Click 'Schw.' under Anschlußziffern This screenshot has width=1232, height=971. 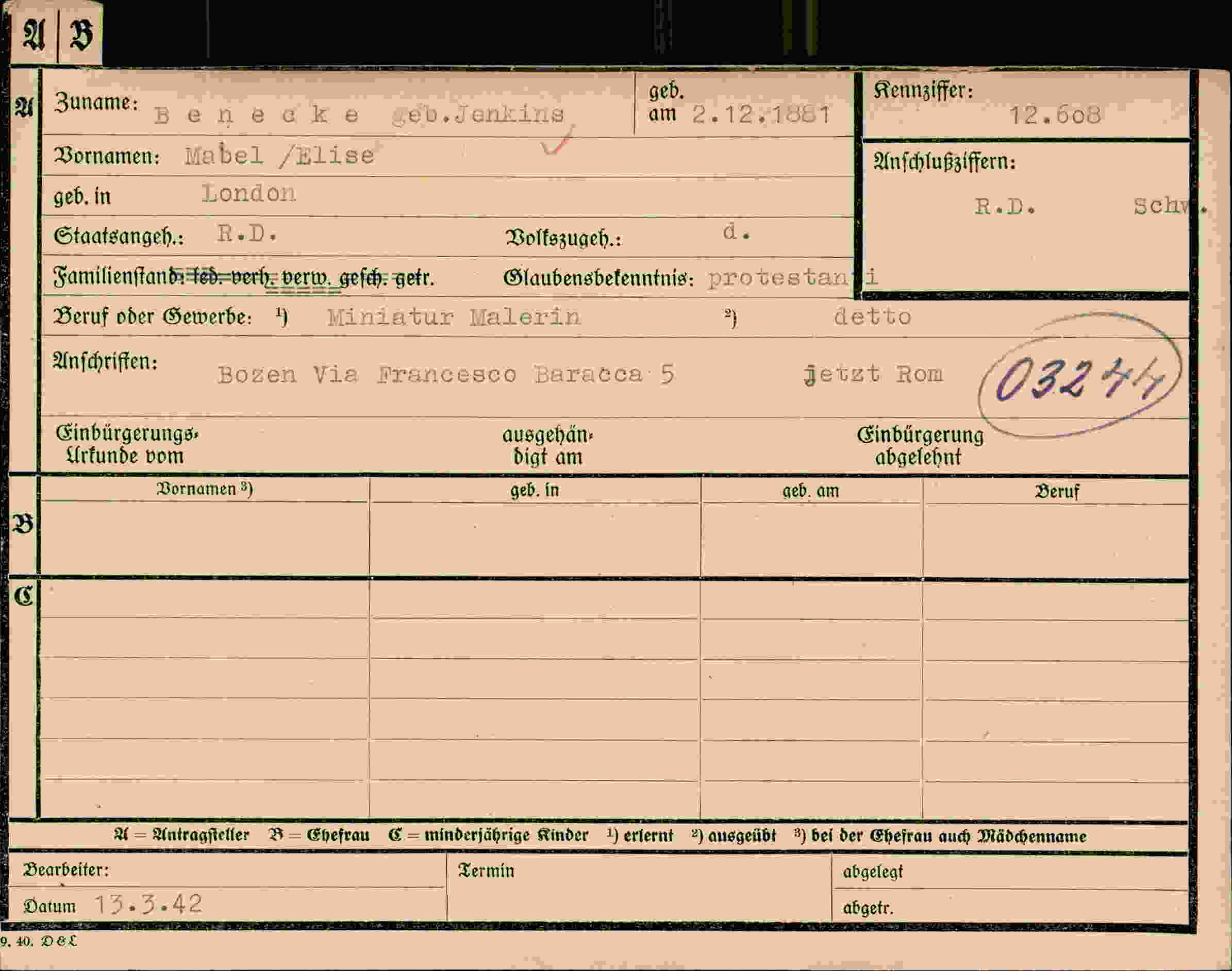pyautogui.click(x=1170, y=206)
